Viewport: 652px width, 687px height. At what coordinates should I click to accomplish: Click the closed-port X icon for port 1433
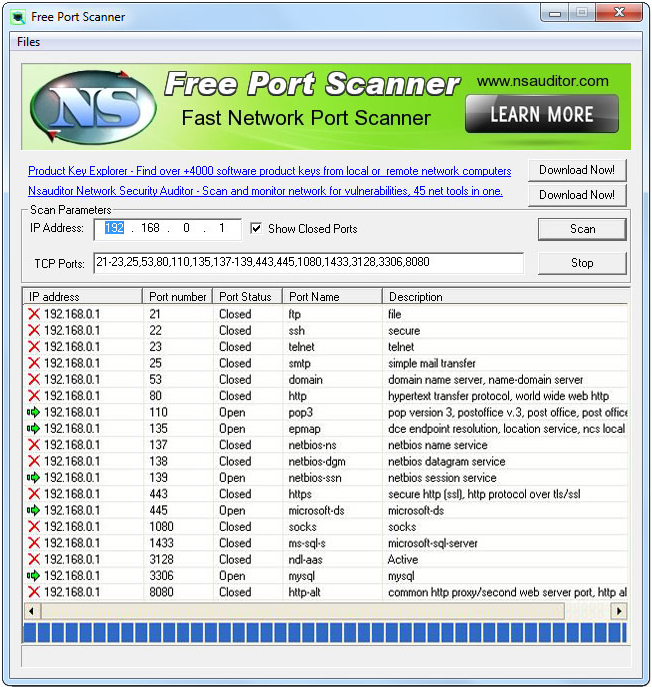(x=34, y=543)
